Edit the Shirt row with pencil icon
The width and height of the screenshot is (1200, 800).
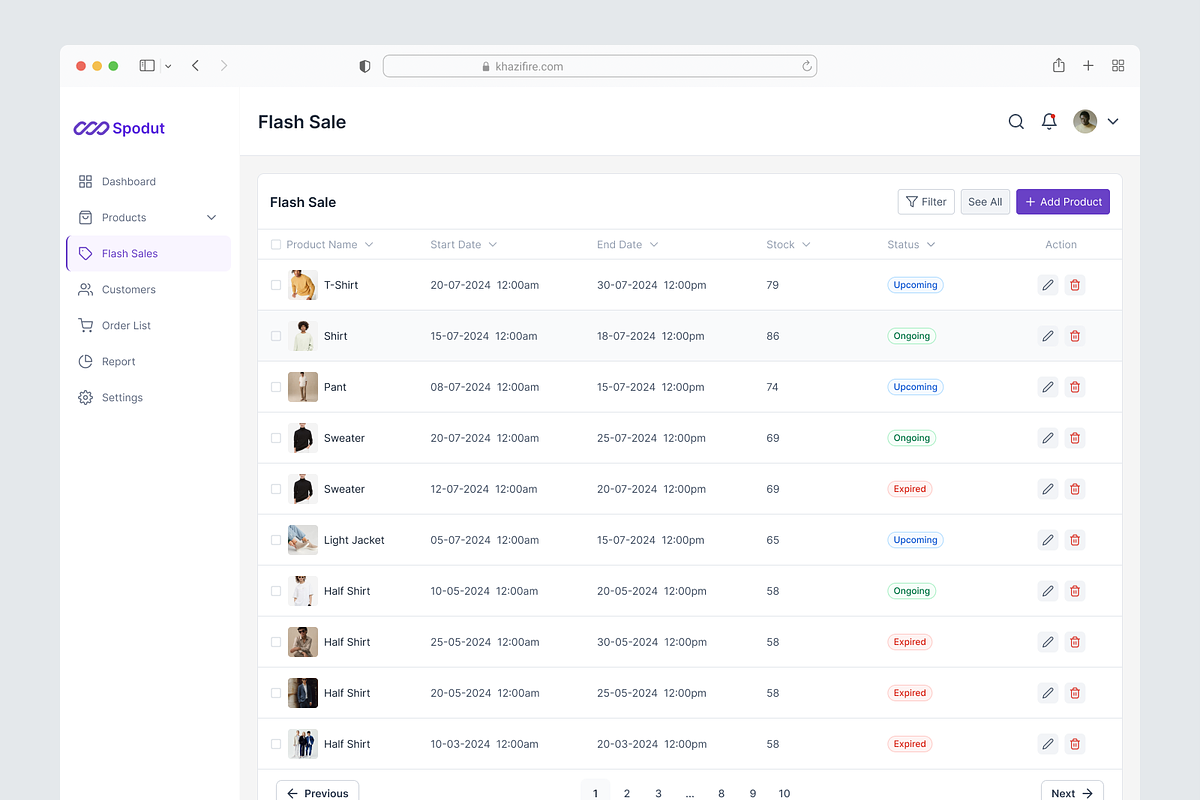tap(1048, 336)
